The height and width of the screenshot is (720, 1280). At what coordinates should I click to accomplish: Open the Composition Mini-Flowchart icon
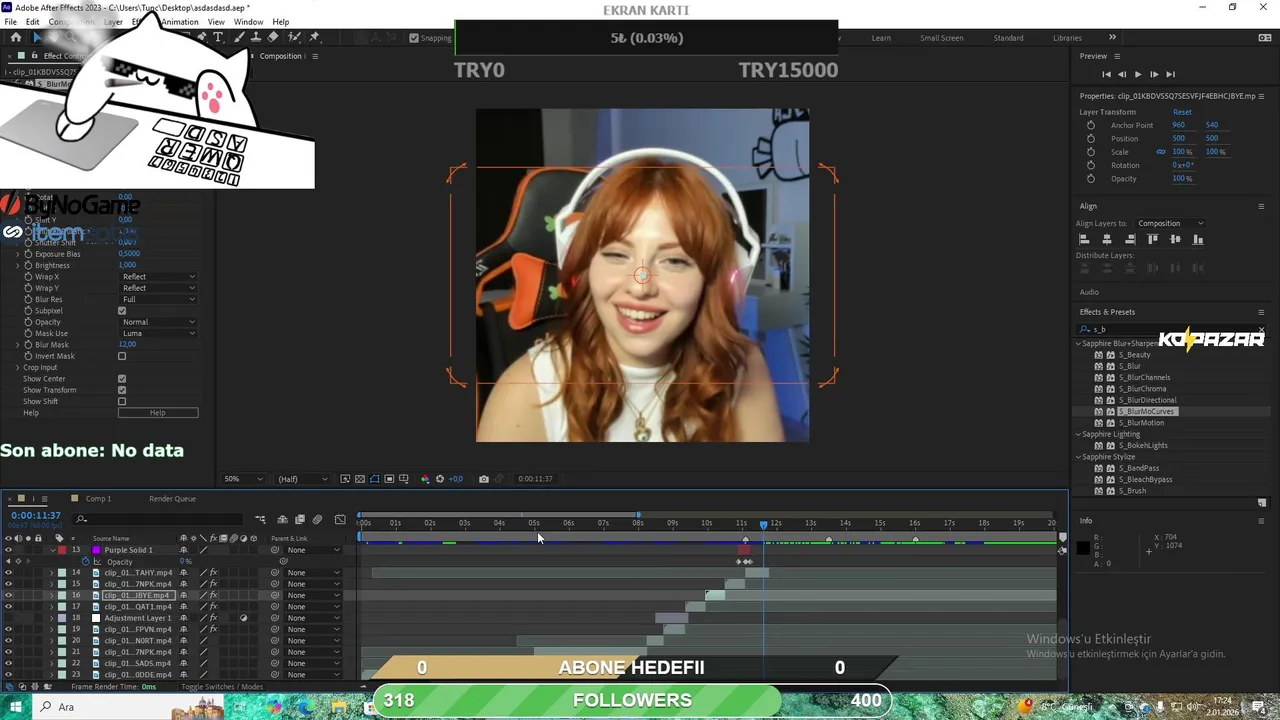[x=261, y=519]
